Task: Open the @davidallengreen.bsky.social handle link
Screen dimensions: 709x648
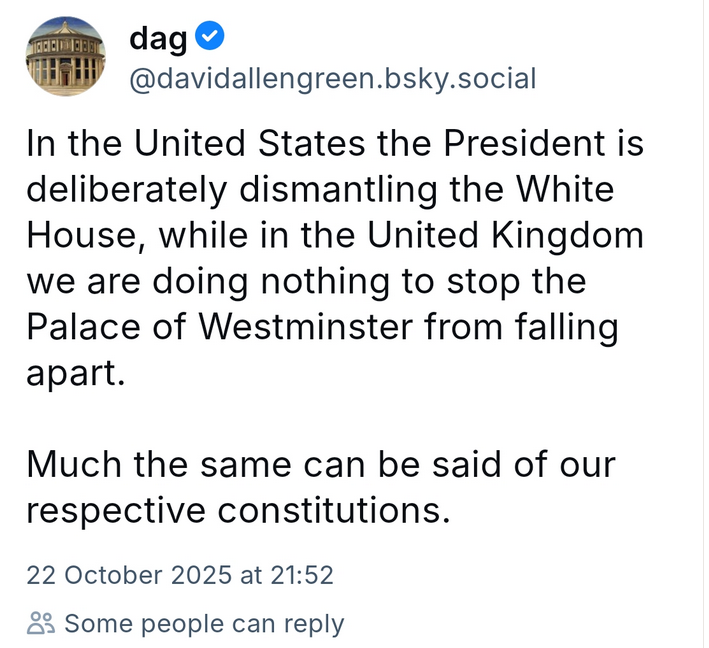Action: [x=332, y=78]
